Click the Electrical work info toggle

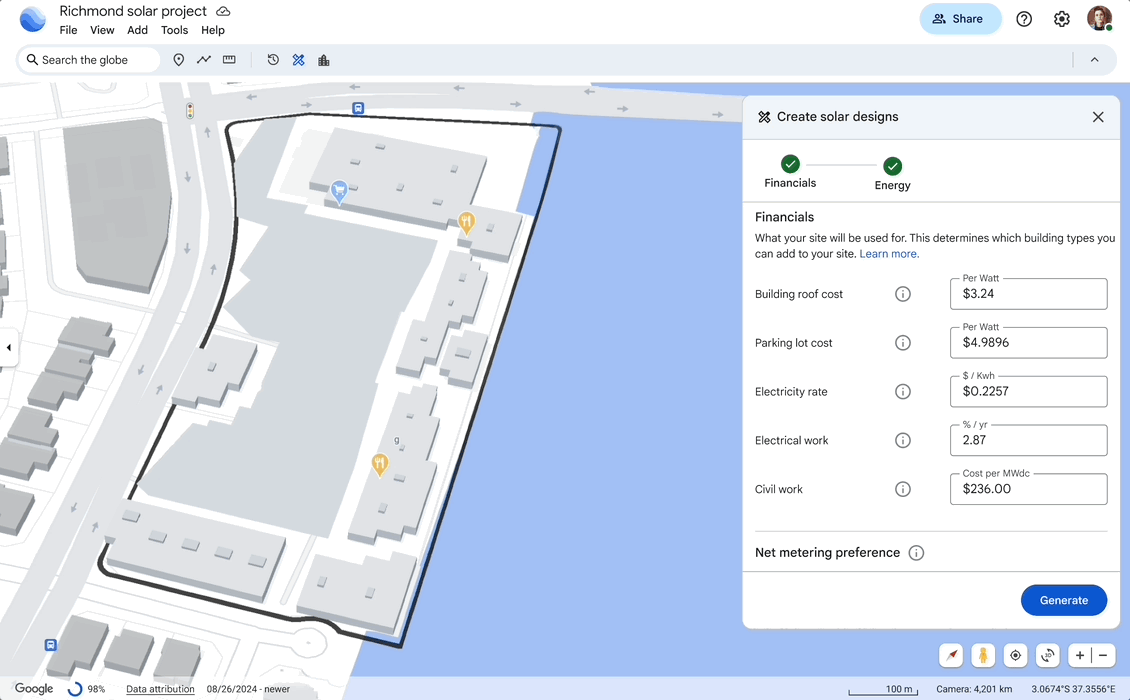pyautogui.click(x=903, y=440)
